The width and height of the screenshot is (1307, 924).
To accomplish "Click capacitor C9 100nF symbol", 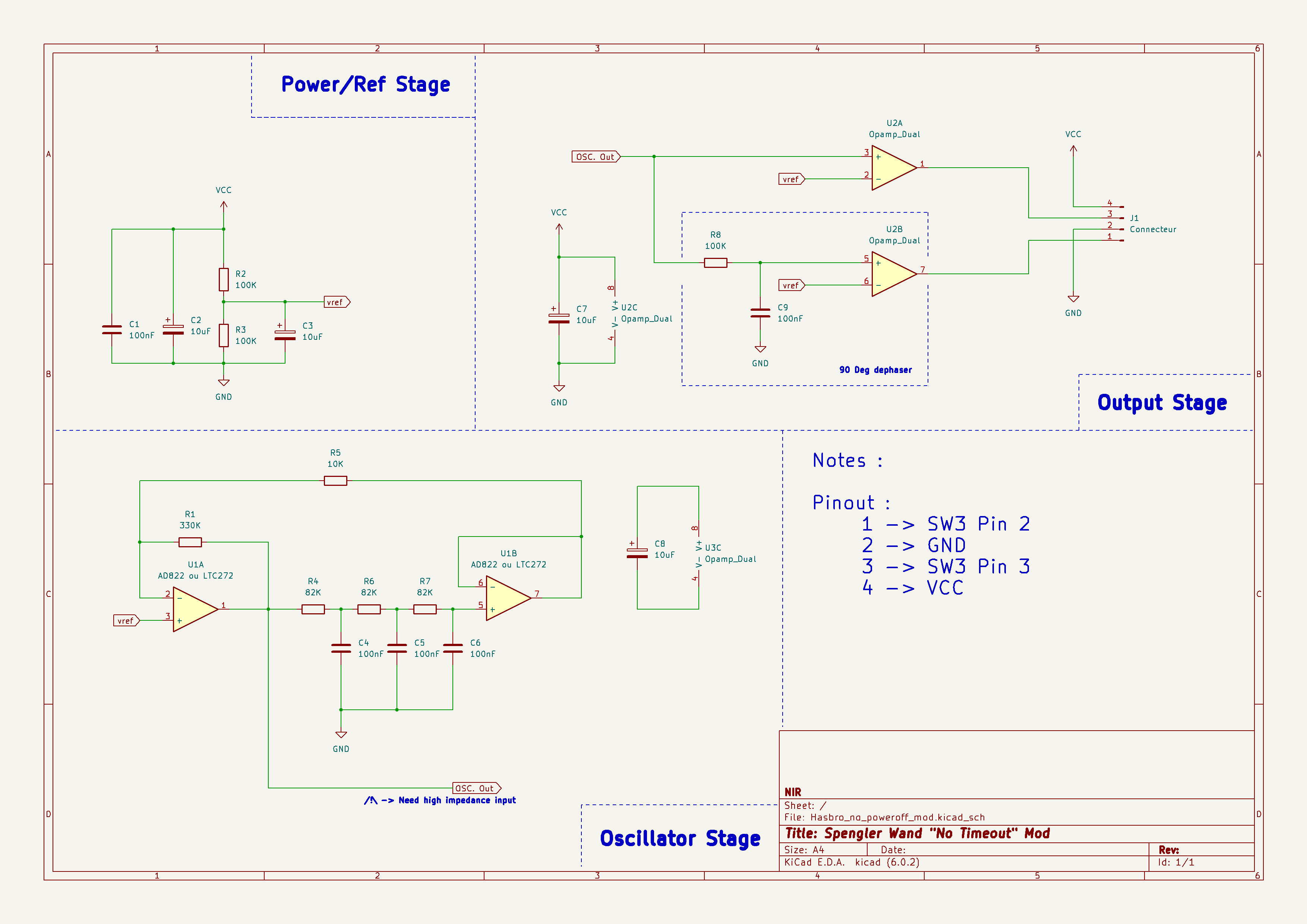I will point(760,313).
